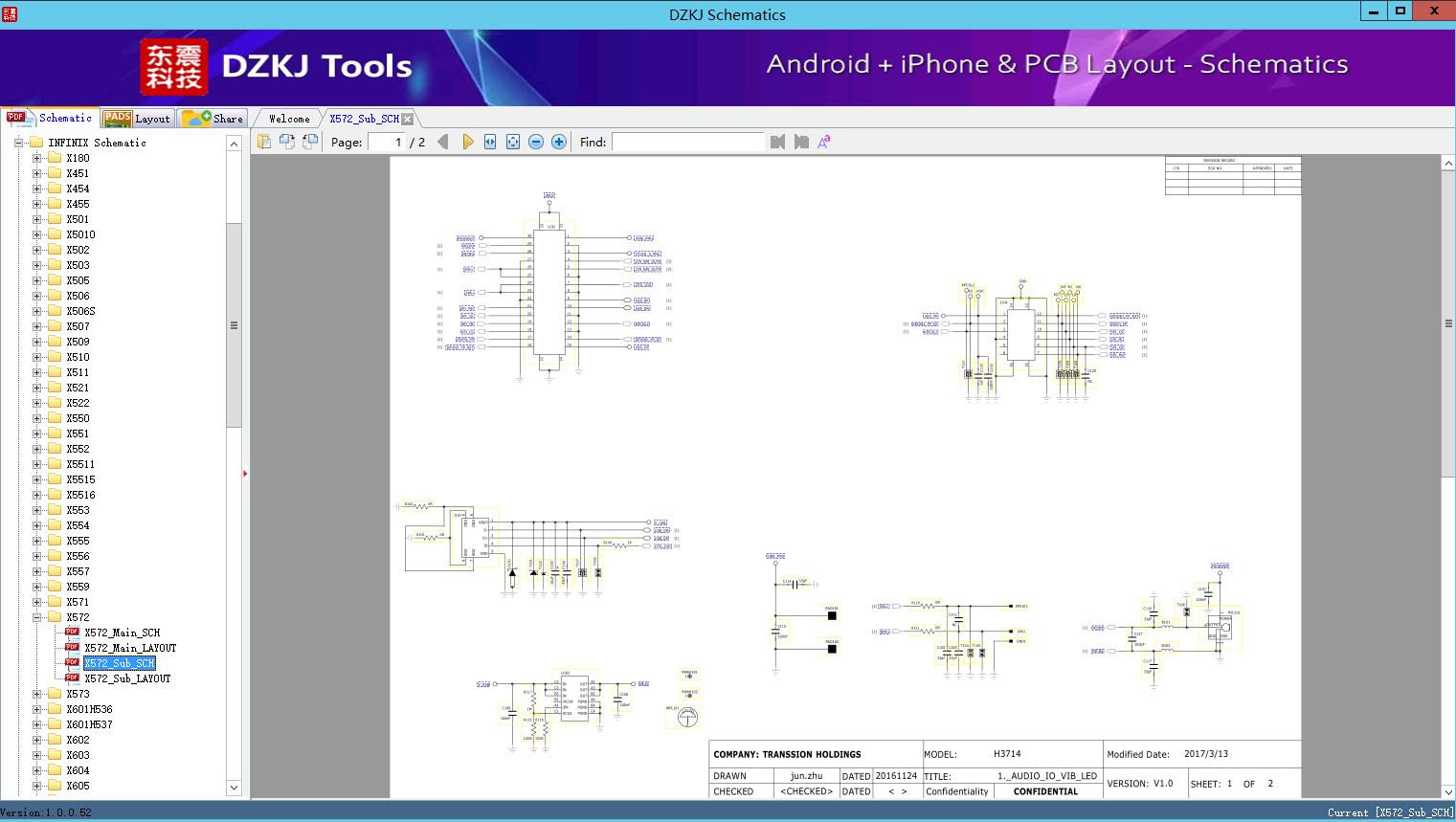This screenshot has width=1456, height=822.
Task: Expand the X573 folder
Action: click(x=36, y=694)
